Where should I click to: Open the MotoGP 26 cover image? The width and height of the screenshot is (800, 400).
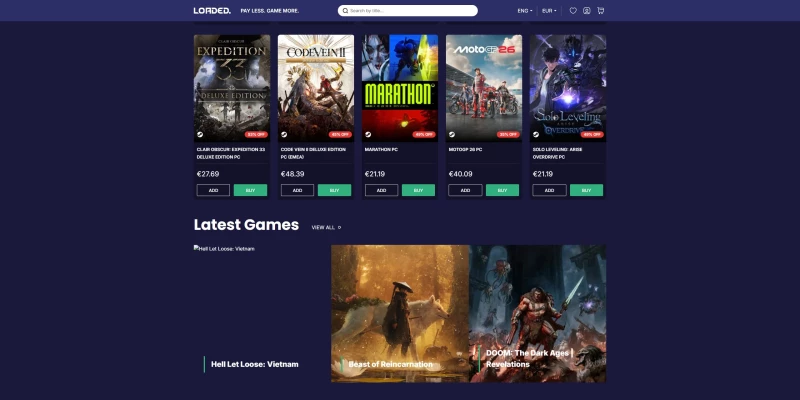(484, 88)
